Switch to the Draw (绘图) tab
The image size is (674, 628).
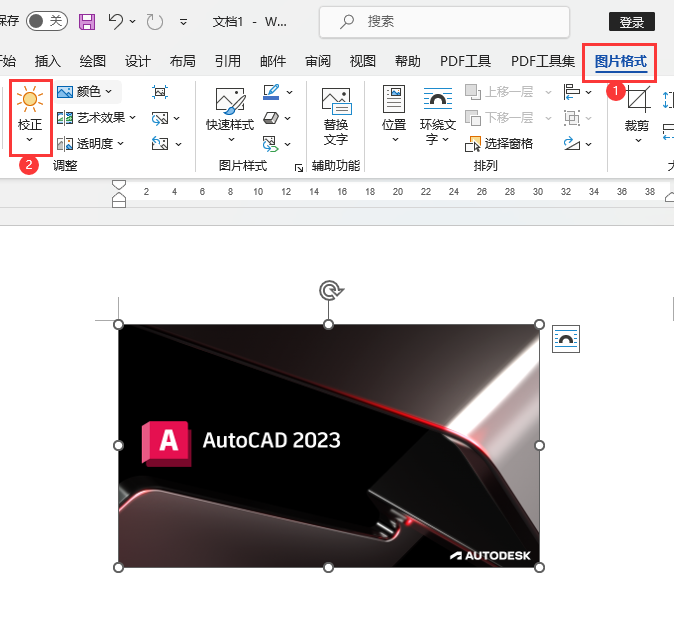[92, 61]
